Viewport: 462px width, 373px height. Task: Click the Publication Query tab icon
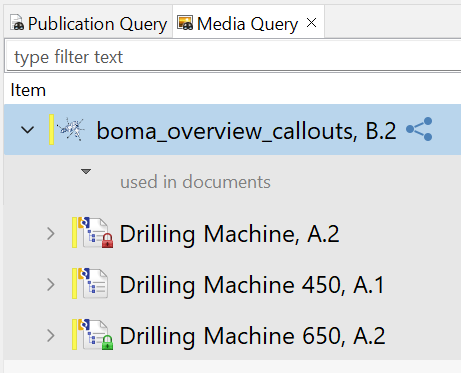(x=17, y=23)
